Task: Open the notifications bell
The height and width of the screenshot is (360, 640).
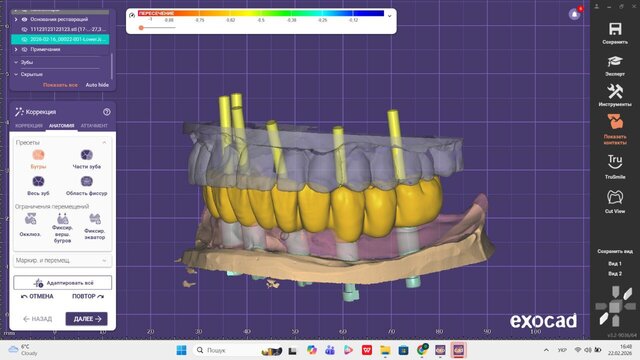Action: [x=574, y=14]
